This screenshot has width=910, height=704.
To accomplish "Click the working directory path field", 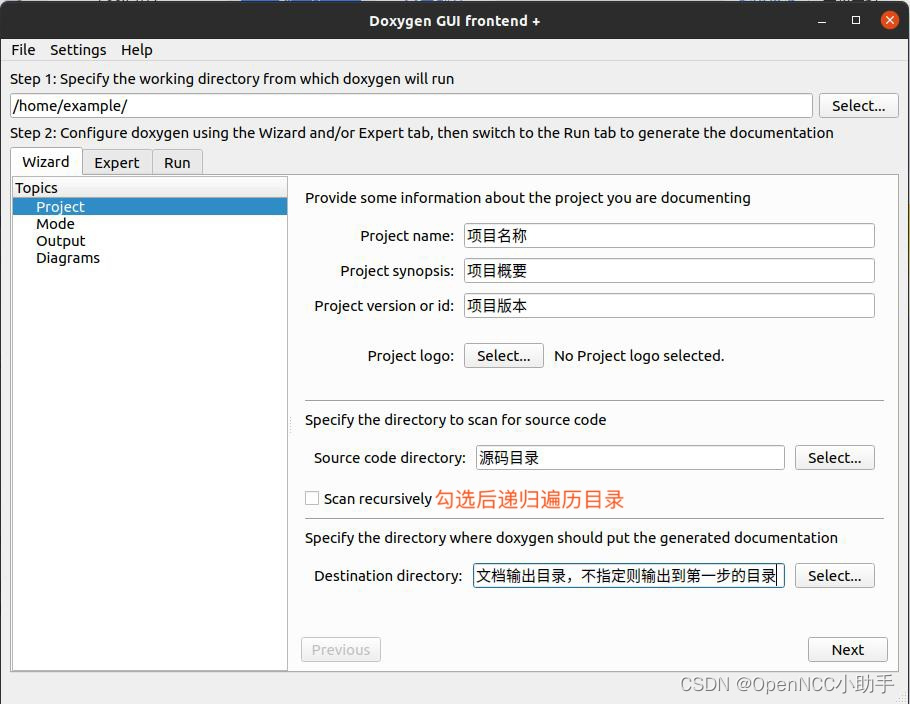I will (x=411, y=106).
